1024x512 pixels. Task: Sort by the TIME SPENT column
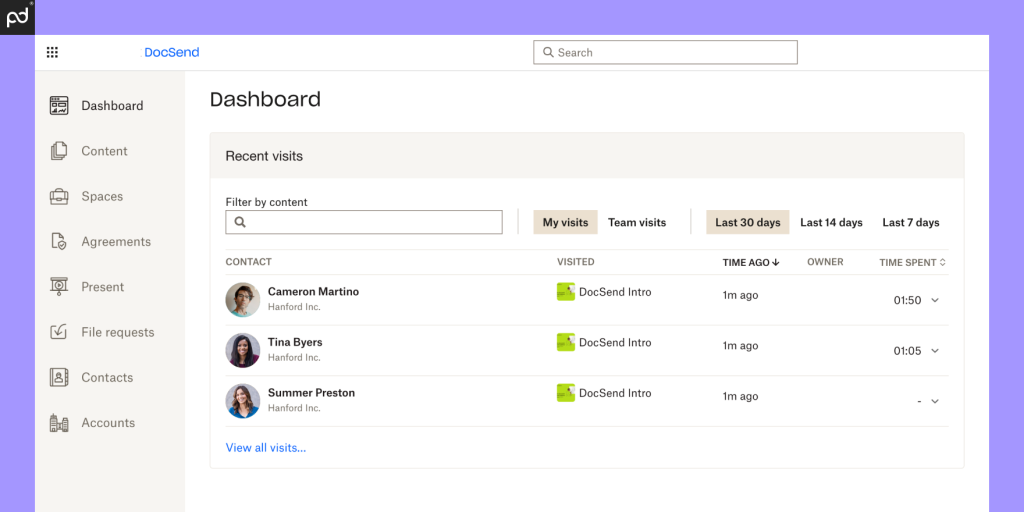point(912,263)
